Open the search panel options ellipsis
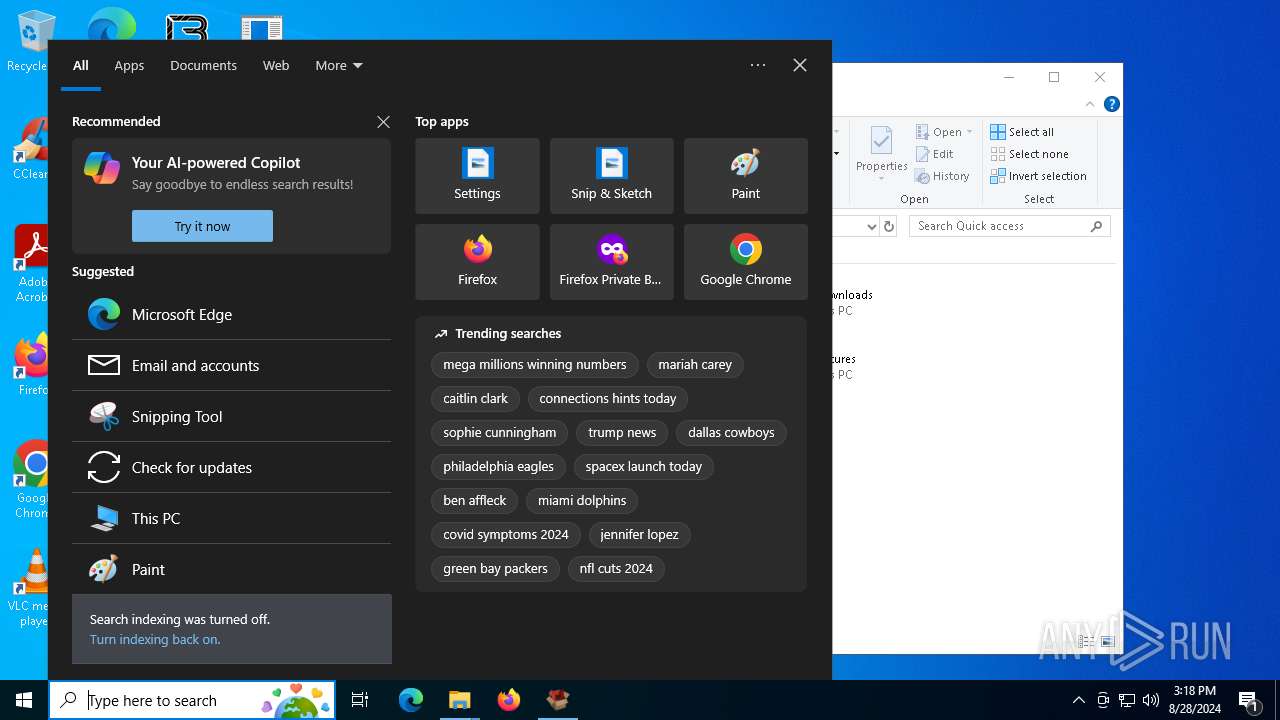Image resolution: width=1280 pixels, height=720 pixels. click(758, 65)
